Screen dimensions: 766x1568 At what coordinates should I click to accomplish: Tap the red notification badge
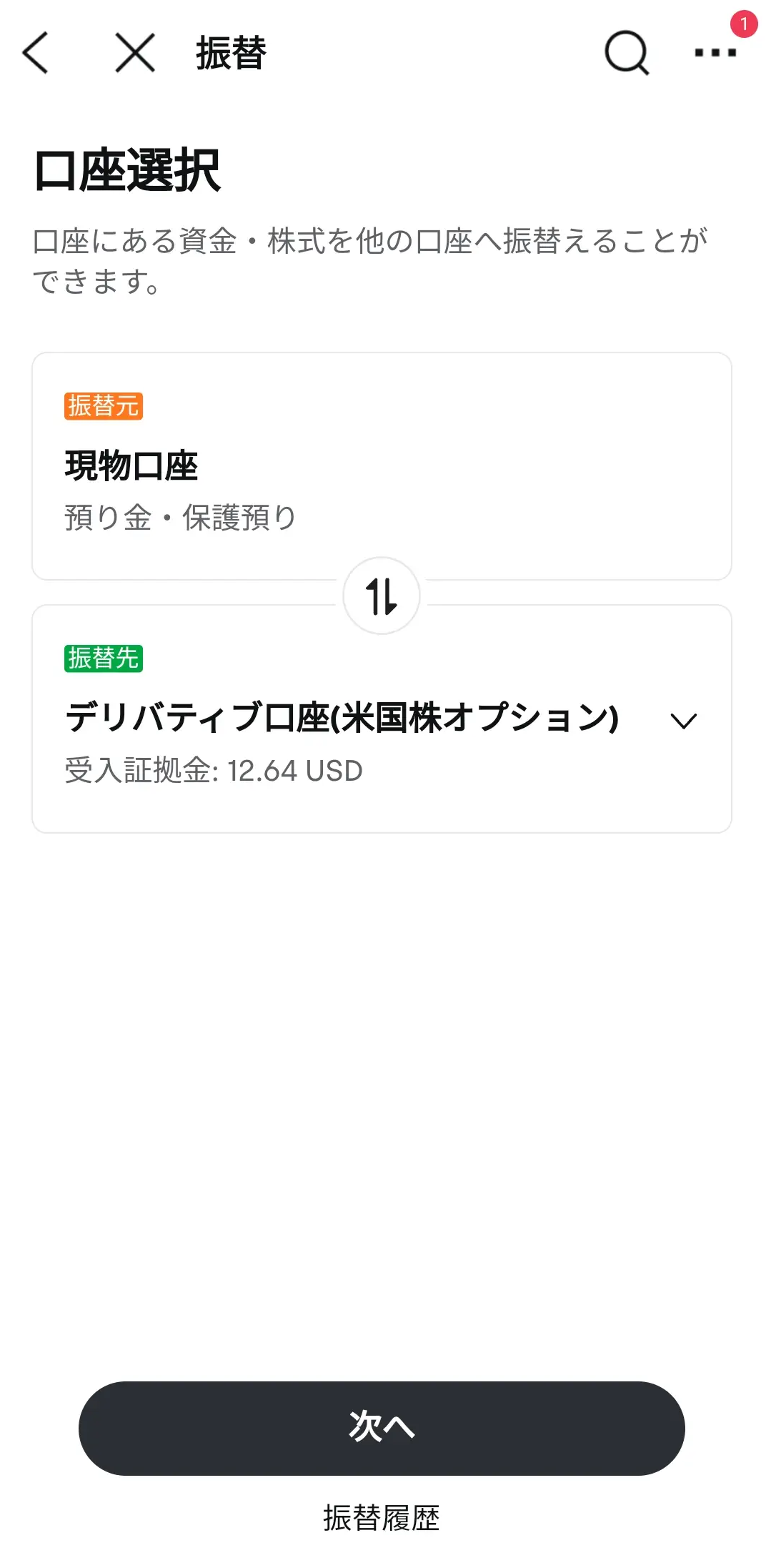(743, 24)
